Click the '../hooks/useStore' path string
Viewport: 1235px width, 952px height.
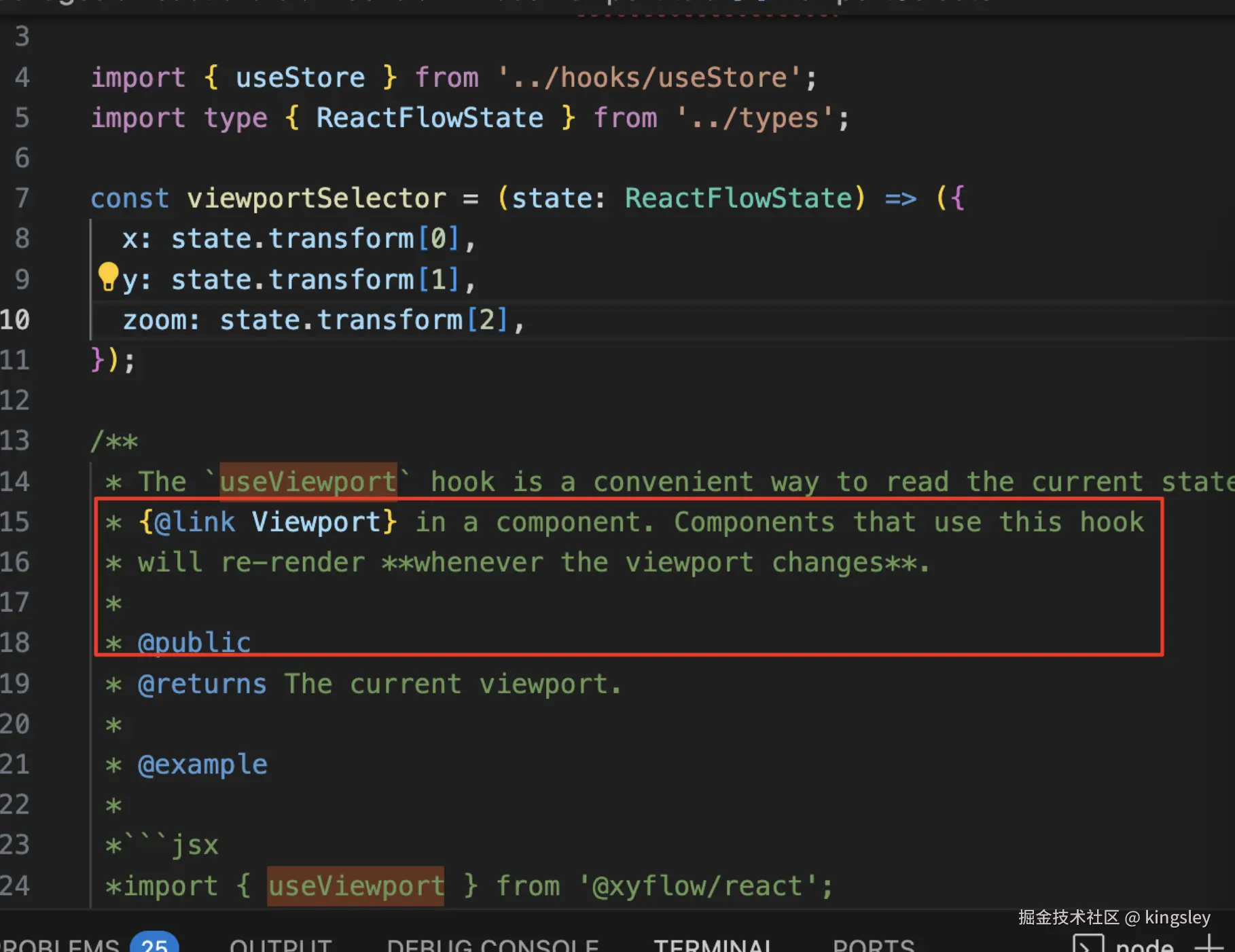pos(650,77)
